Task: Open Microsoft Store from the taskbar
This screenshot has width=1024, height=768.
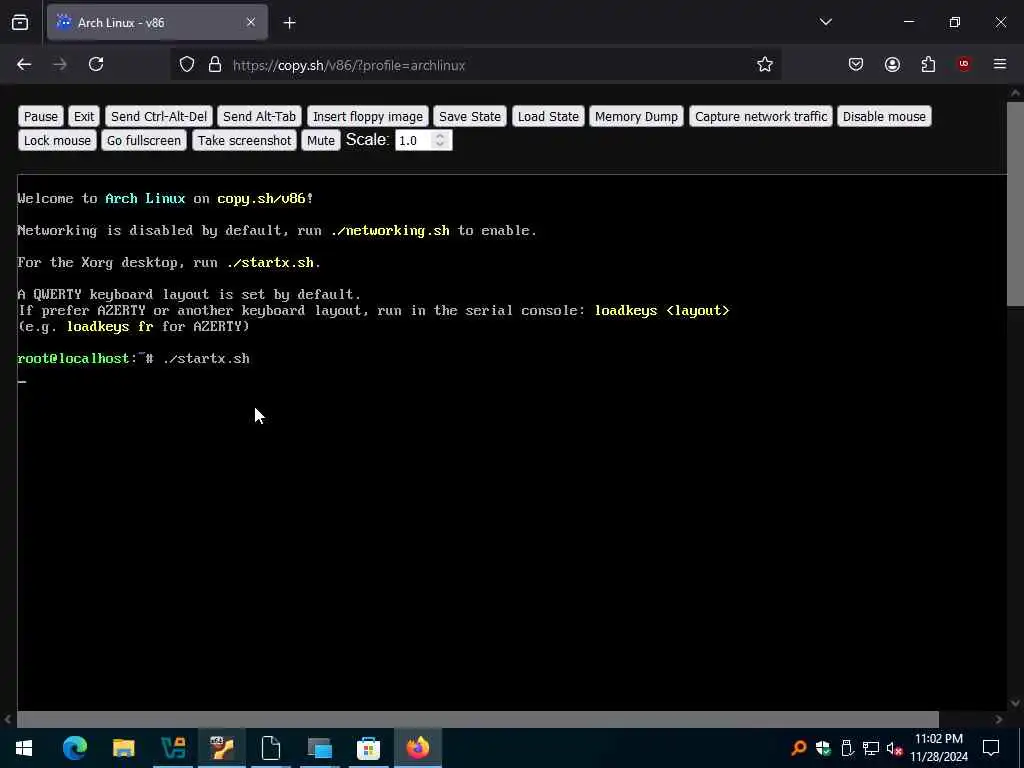Action: pos(368,748)
